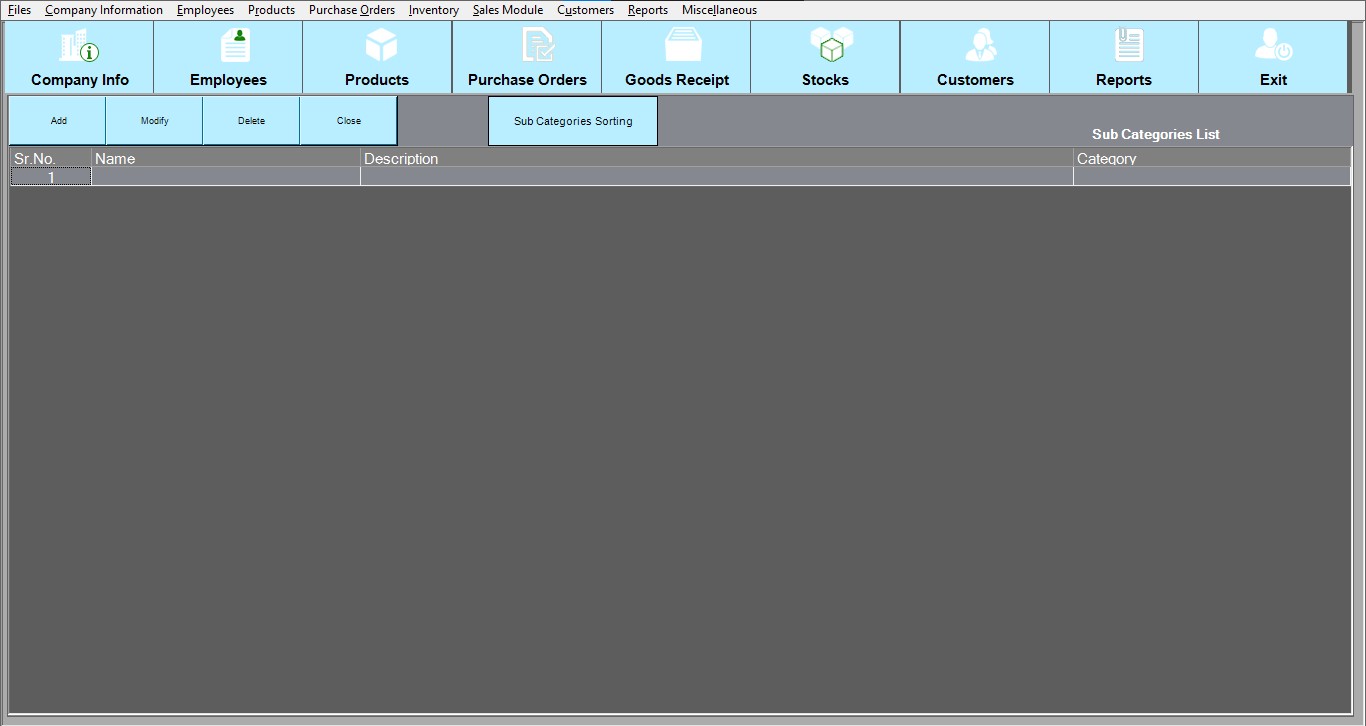Viewport: 1366px width, 726px height.
Task: Close the sub categories list
Action: coord(348,121)
